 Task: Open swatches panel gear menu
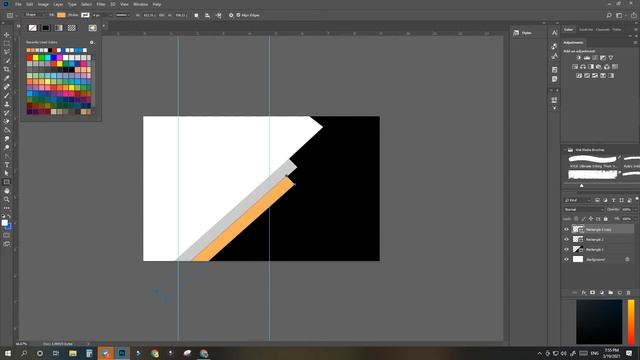pyautogui.click(x=91, y=42)
